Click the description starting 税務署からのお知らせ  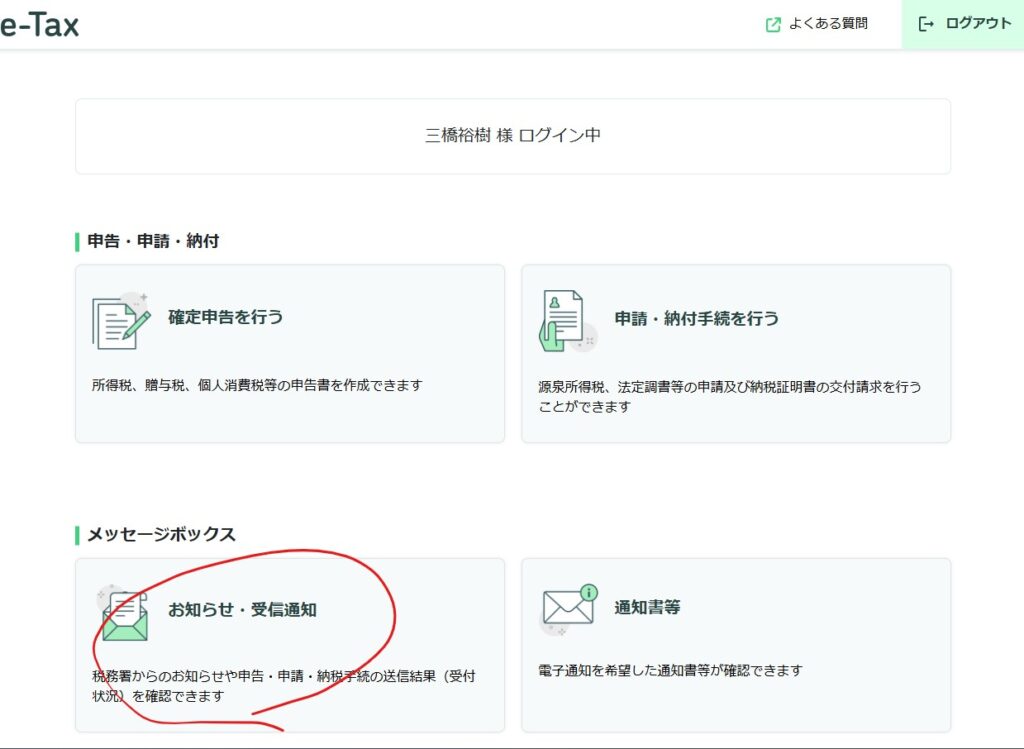click(x=283, y=686)
